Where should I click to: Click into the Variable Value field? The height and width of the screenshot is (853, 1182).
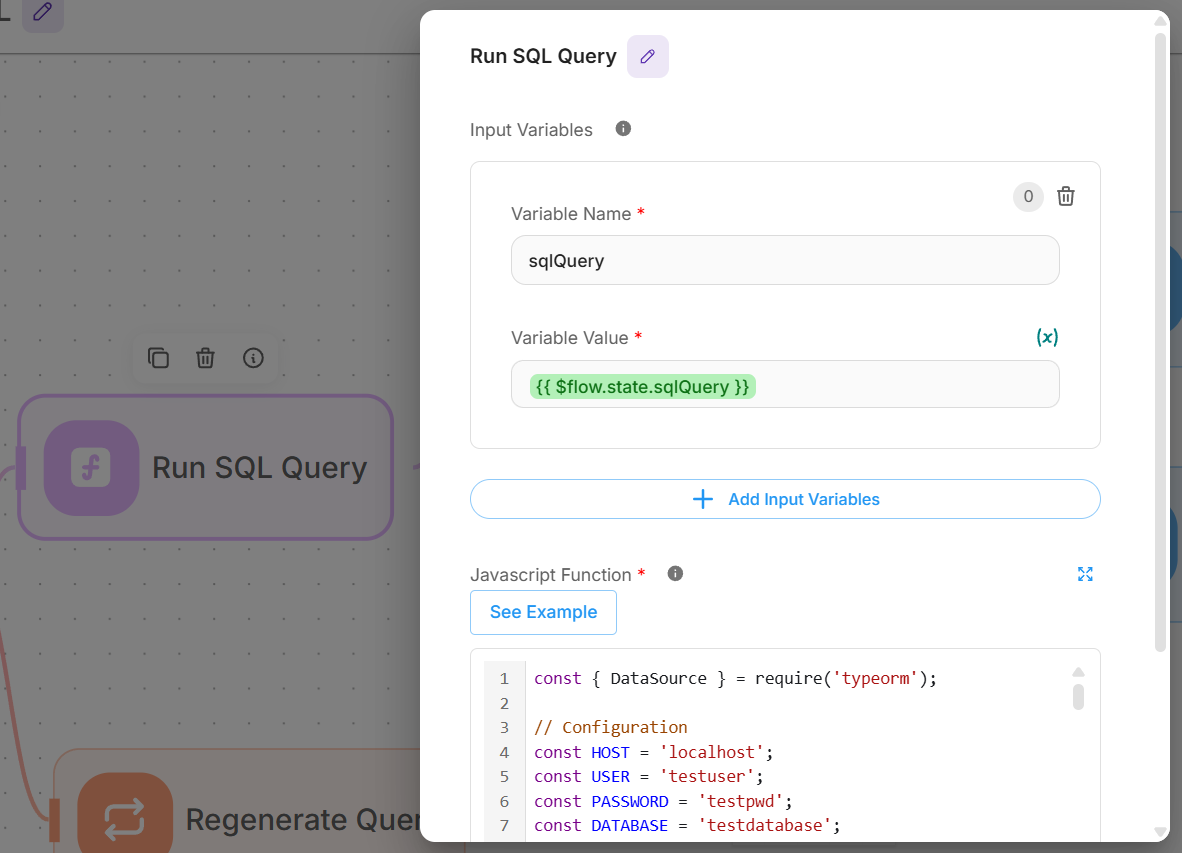tap(900, 385)
